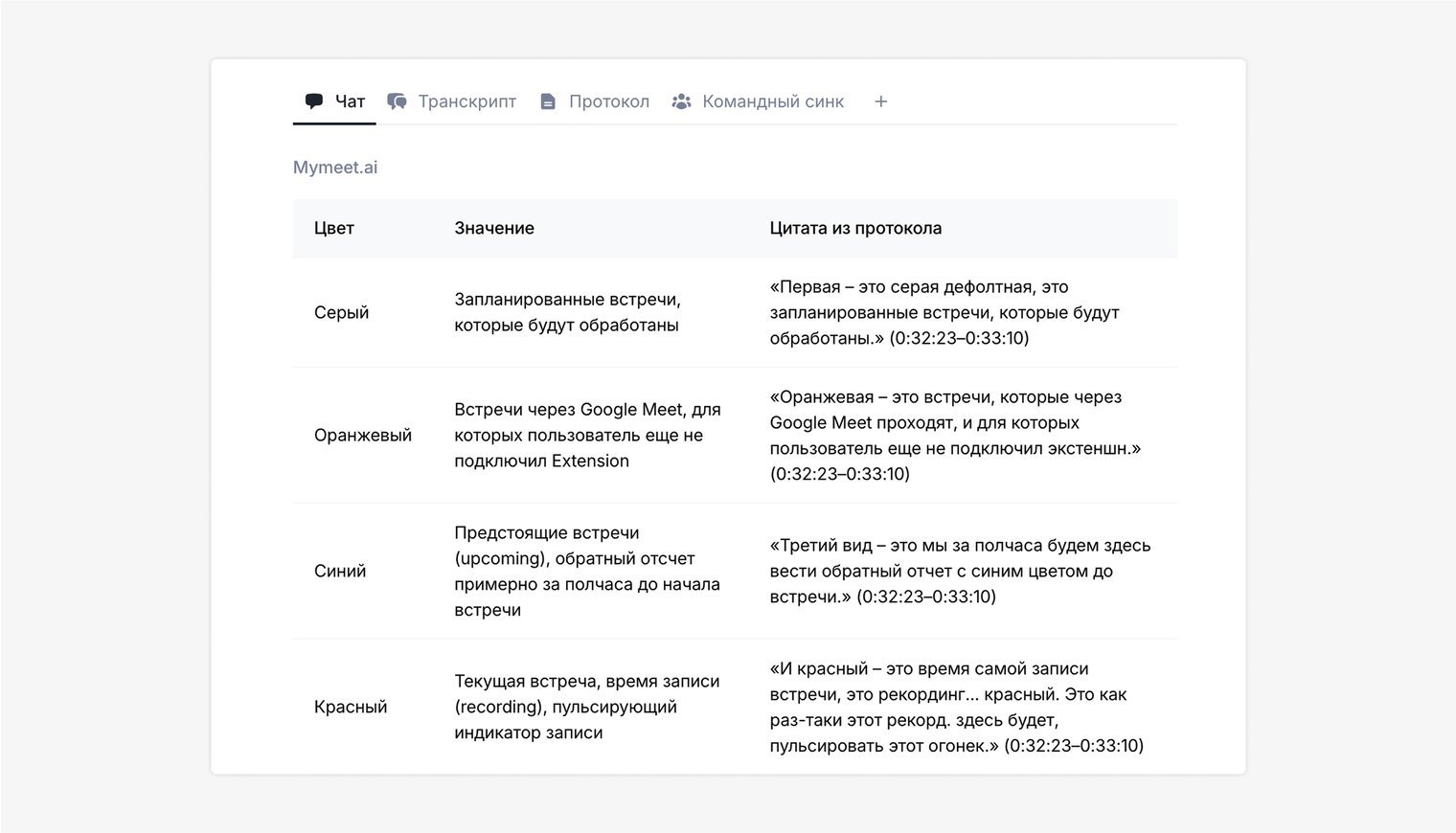1456x833 pixels.
Task: Click the Google Meet Extension meaning cell
Action: 587,435
